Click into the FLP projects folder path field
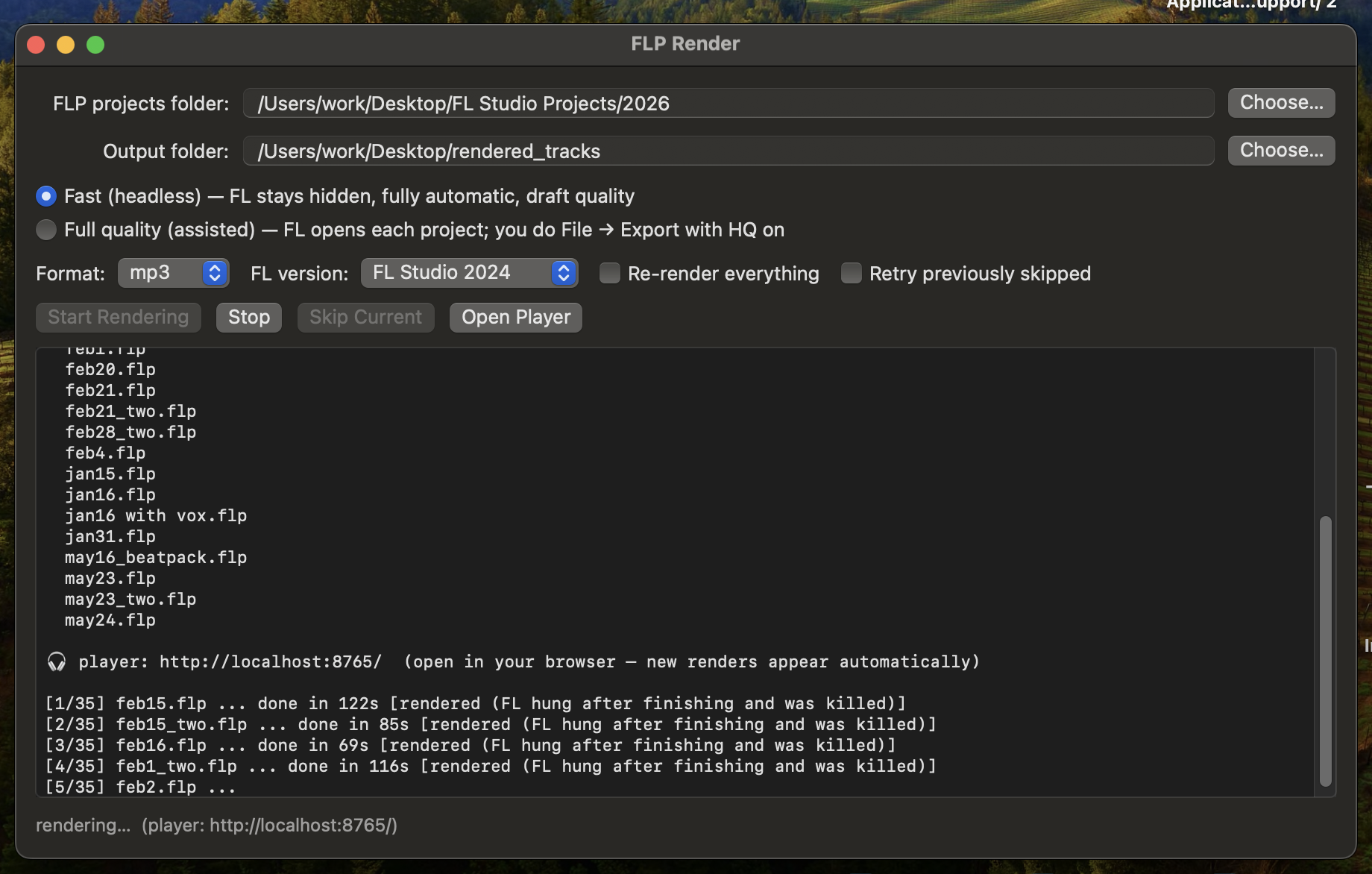The image size is (1372, 874). [729, 103]
